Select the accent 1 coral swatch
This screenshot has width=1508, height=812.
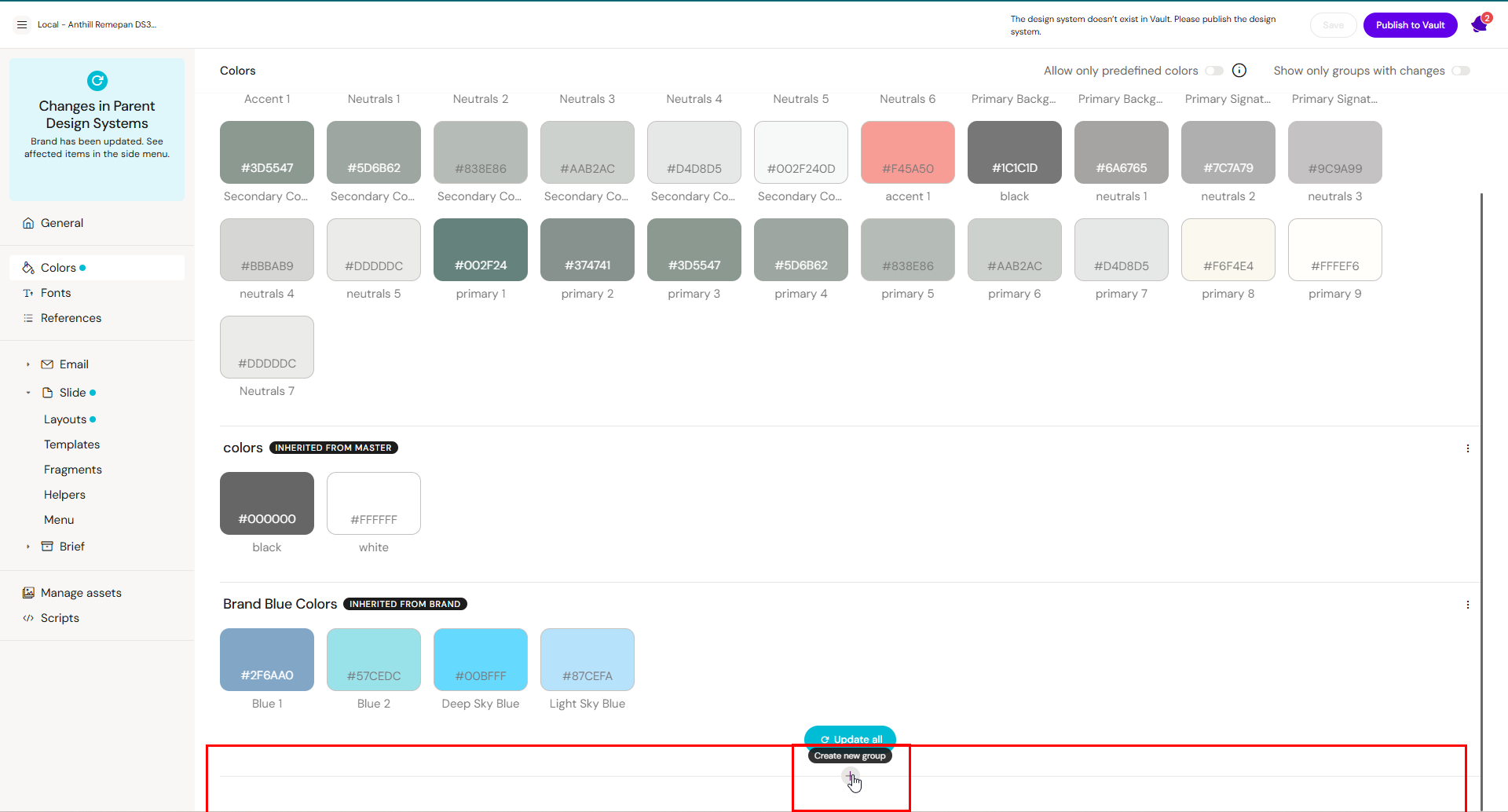[x=908, y=152]
